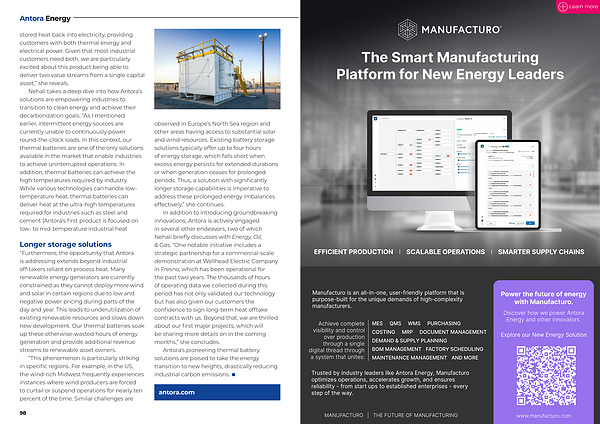Viewport: 600px width, 424px height.
Task: Click the small blue end-of-article square
Action: coord(233,375)
